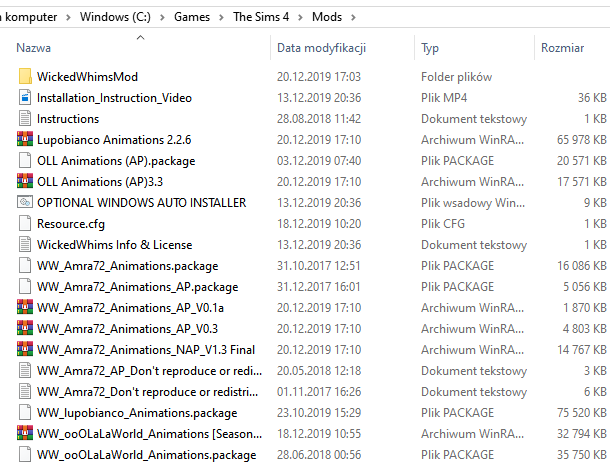
Task: Click the size value 75 520 KB
Action: pyautogui.click(x=582, y=413)
